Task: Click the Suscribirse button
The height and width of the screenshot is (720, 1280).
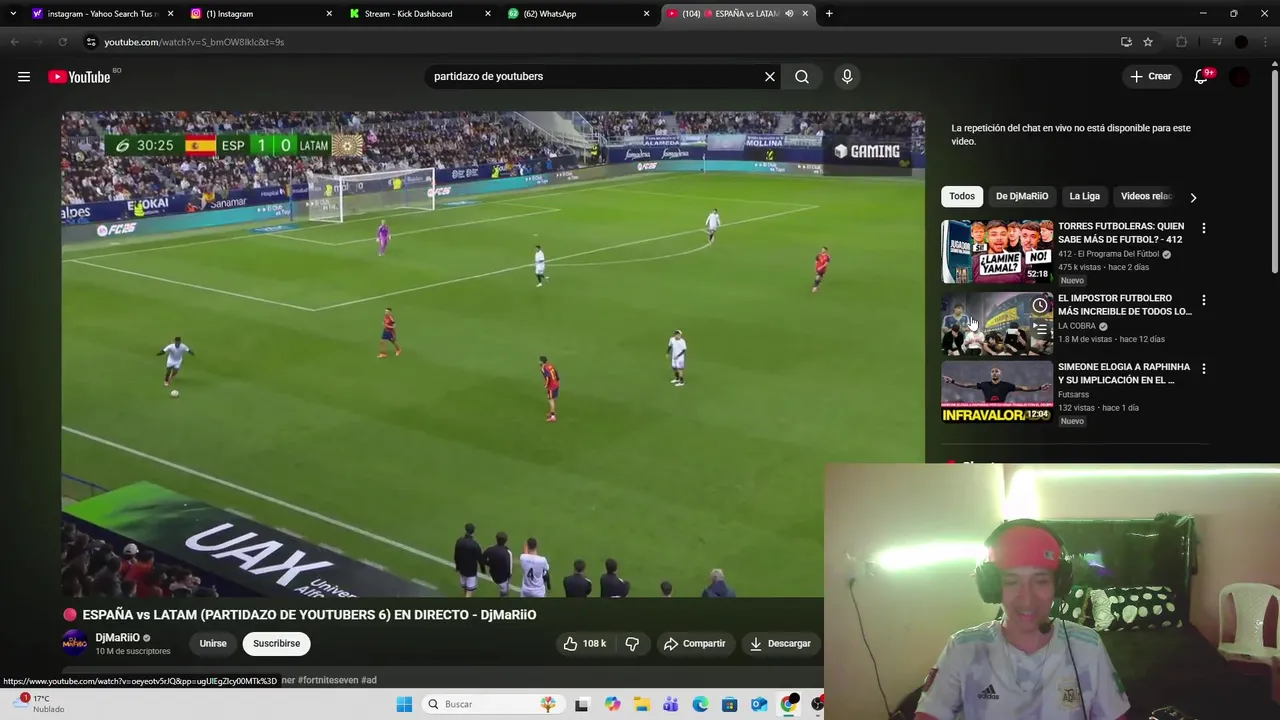Action: click(x=276, y=644)
